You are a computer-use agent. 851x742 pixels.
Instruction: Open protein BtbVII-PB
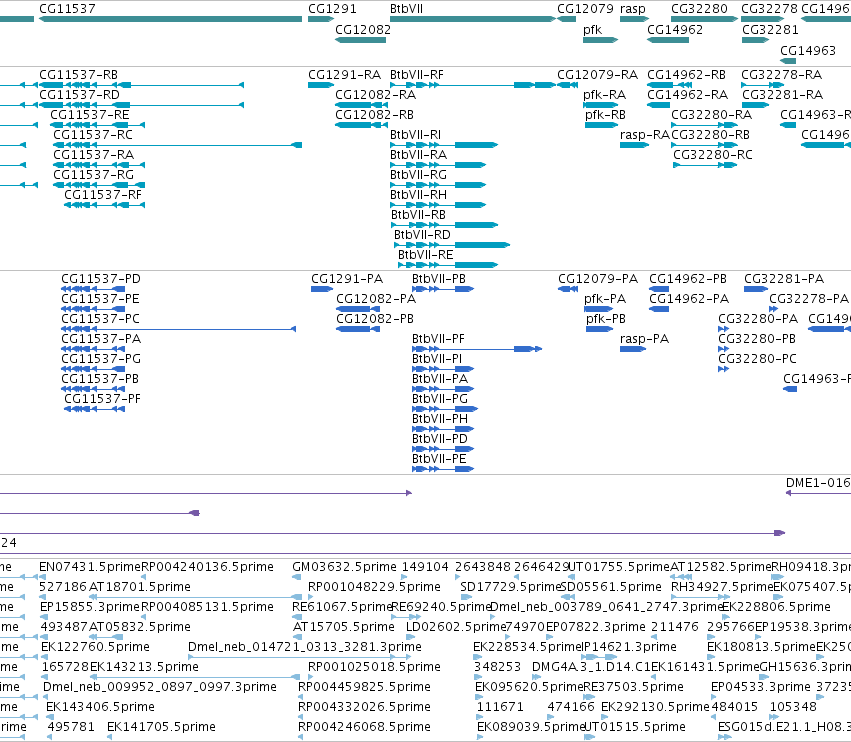point(443,289)
